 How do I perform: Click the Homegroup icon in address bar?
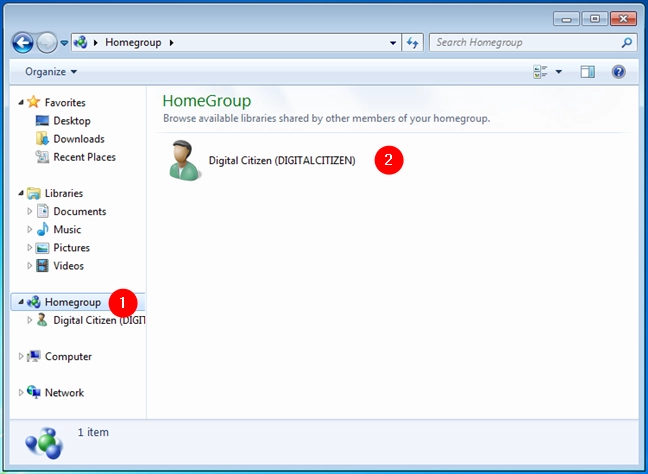click(x=81, y=42)
